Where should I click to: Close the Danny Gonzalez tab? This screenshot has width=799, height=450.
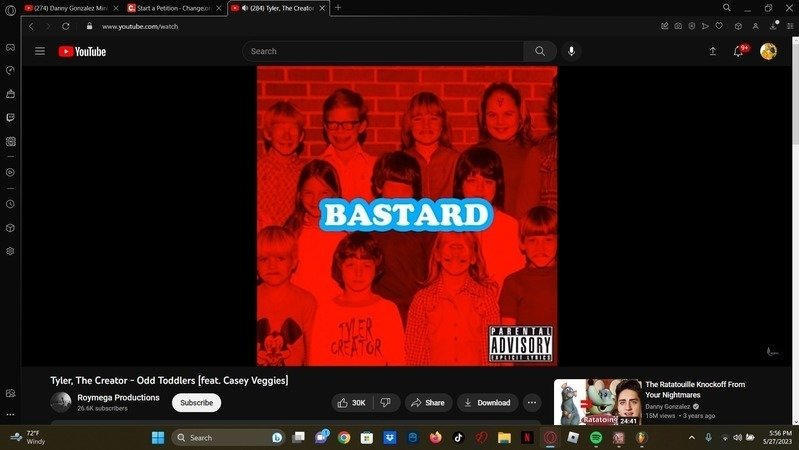pyautogui.click(x=116, y=8)
